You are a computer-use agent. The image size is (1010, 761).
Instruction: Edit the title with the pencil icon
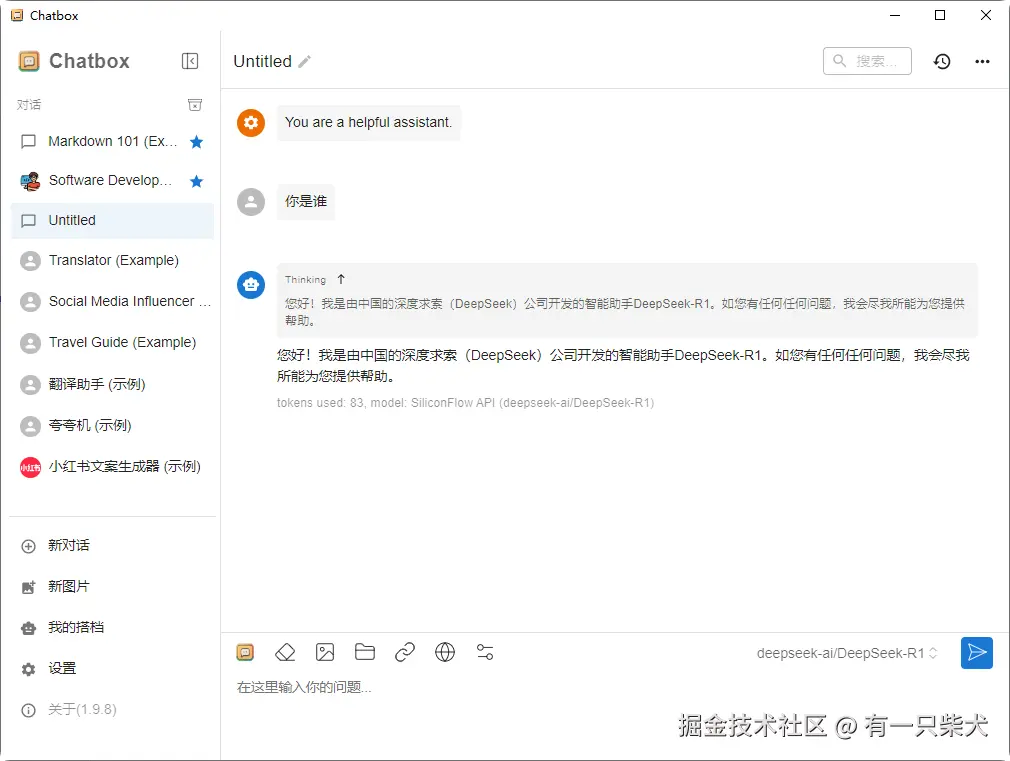coord(305,61)
